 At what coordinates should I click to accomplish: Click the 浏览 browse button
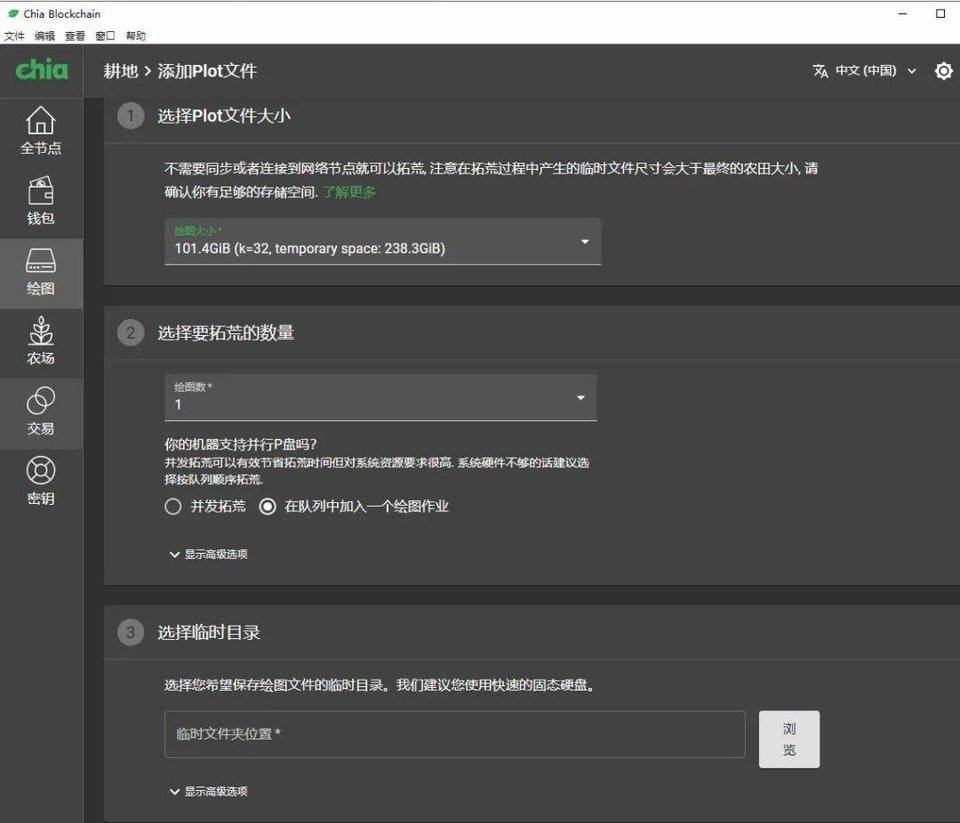[789, 739]
